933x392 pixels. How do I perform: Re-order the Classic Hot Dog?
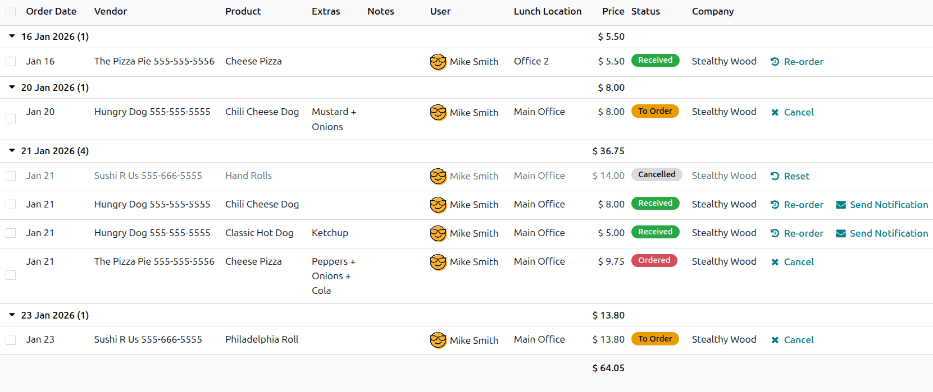pos(797,233)
